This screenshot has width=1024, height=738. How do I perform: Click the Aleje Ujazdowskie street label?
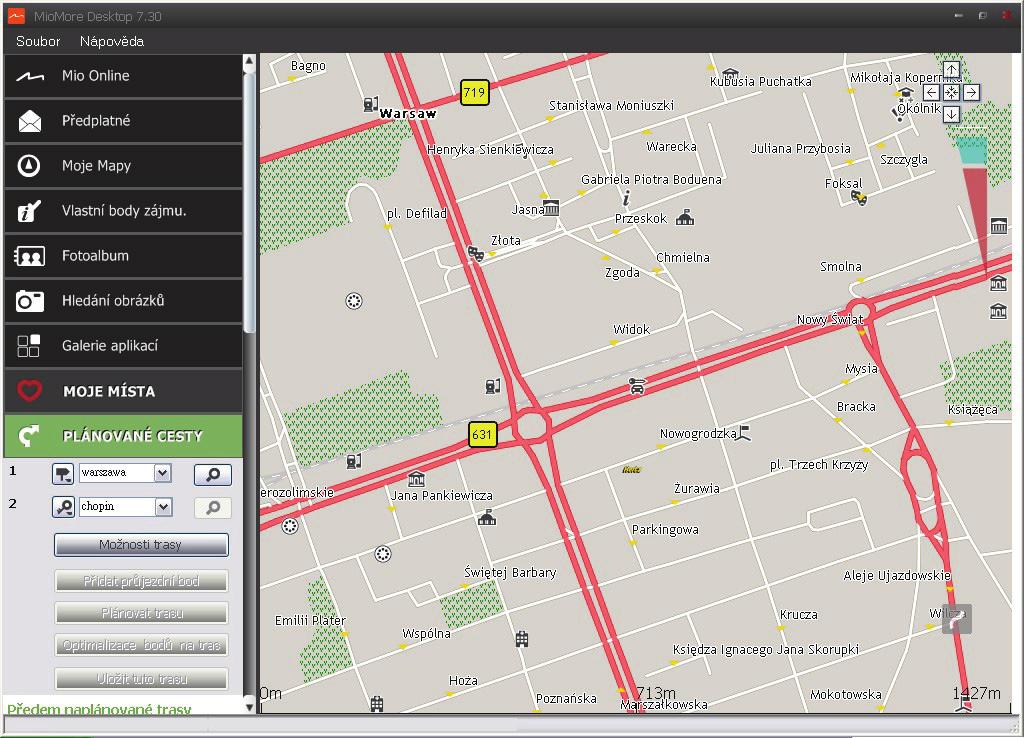897,575
